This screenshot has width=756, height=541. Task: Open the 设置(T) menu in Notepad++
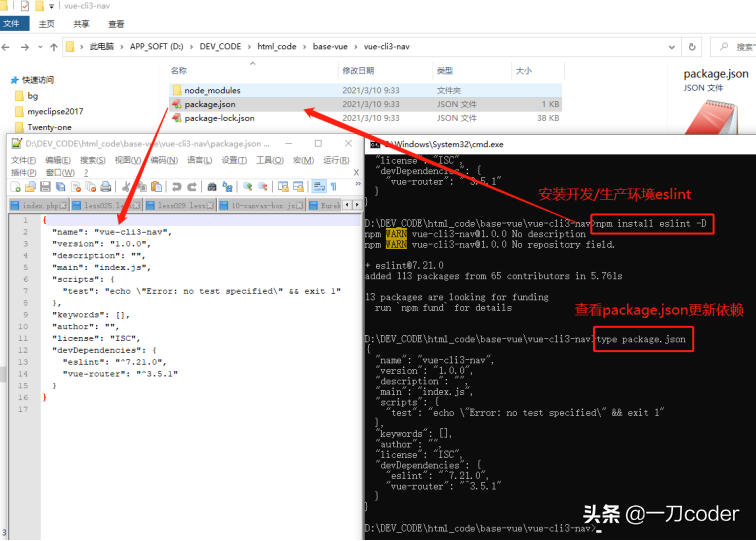(234, 160)
